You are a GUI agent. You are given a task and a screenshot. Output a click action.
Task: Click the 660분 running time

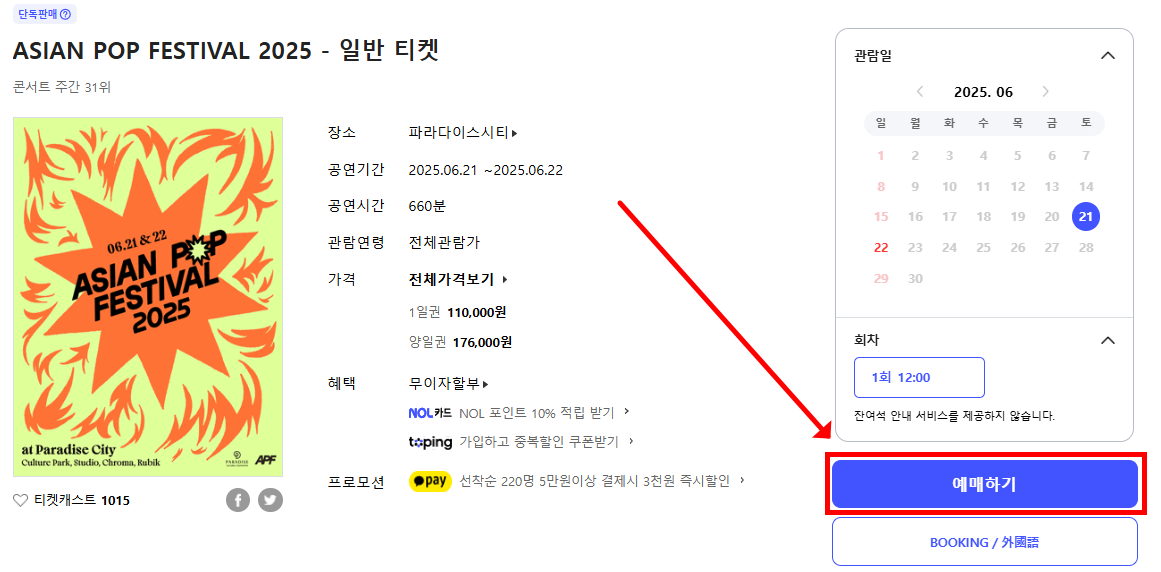pos(427,206)
